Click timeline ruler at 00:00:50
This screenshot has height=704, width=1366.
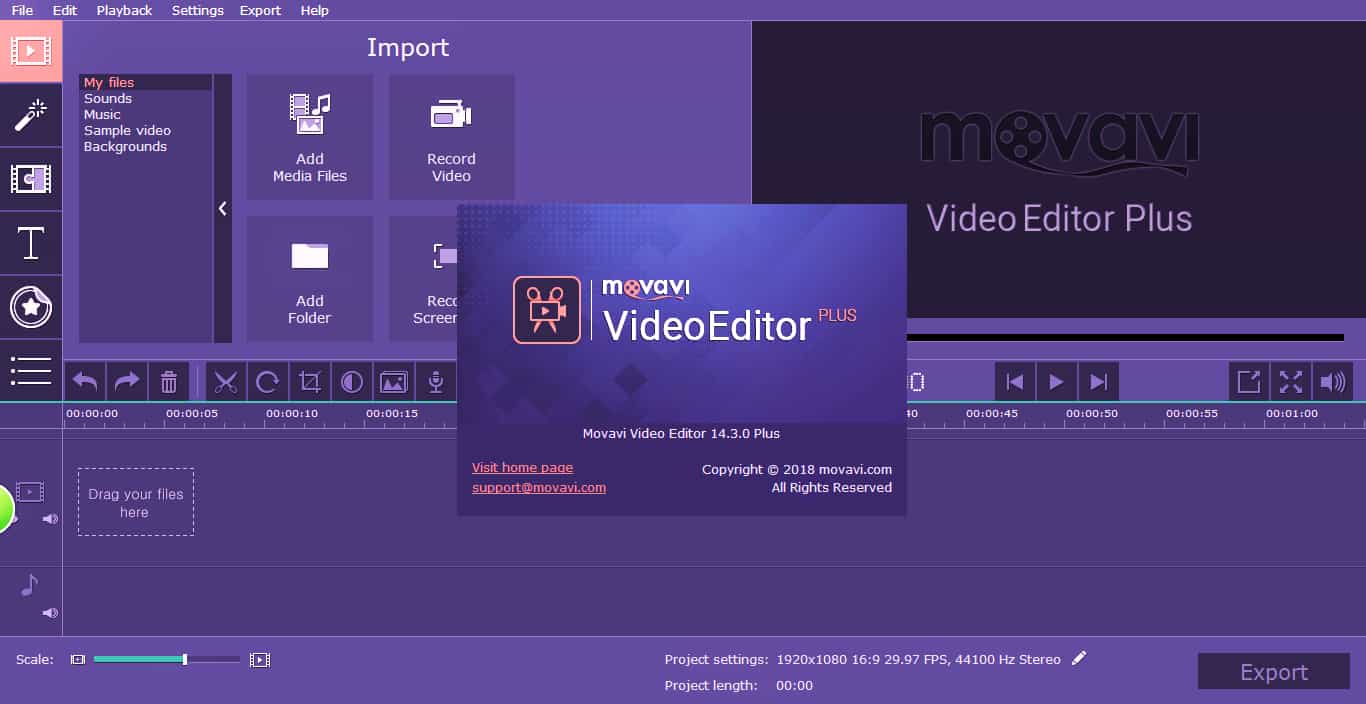point(1092,414)
